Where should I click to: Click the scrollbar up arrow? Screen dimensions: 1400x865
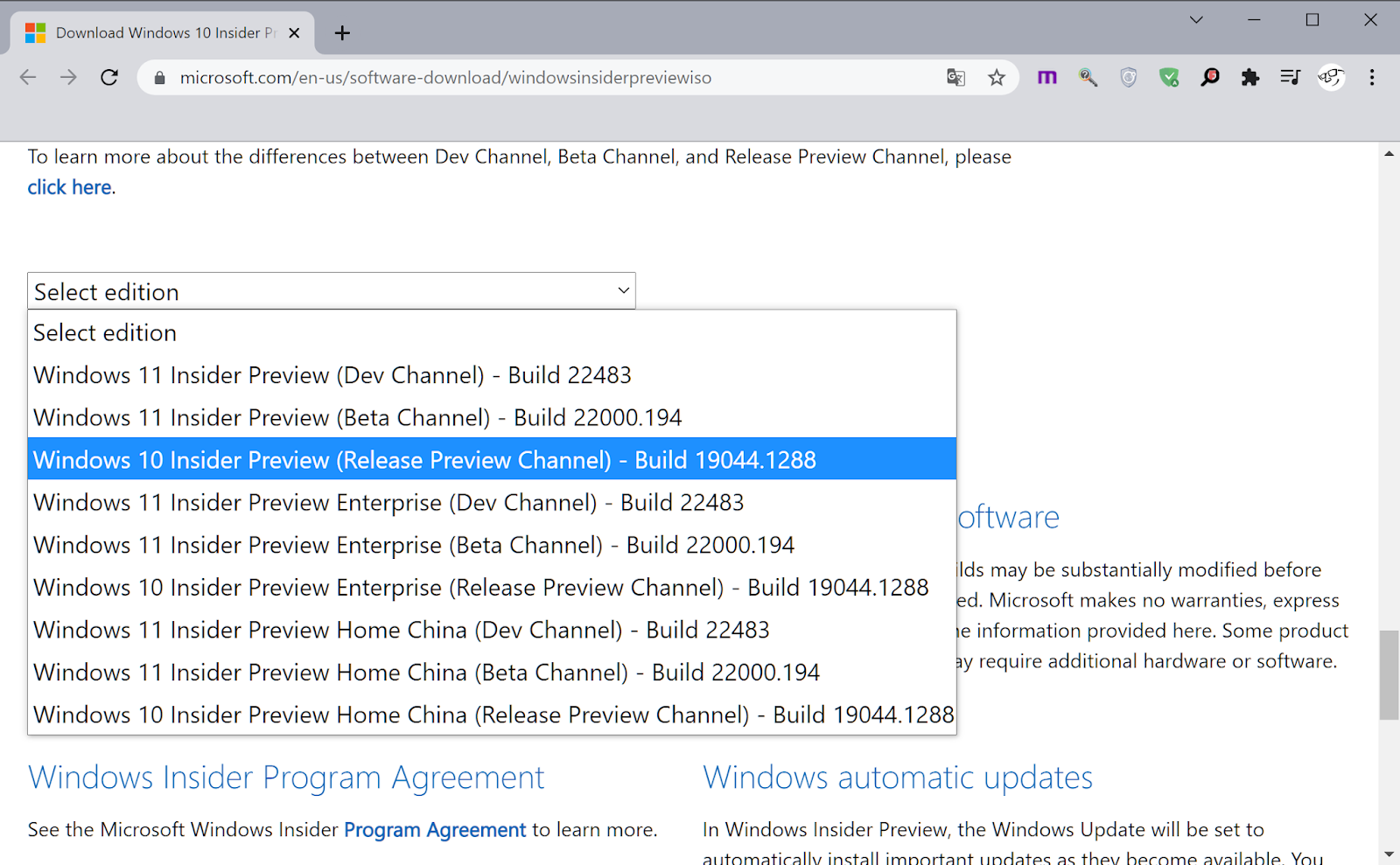point(1389,154)
